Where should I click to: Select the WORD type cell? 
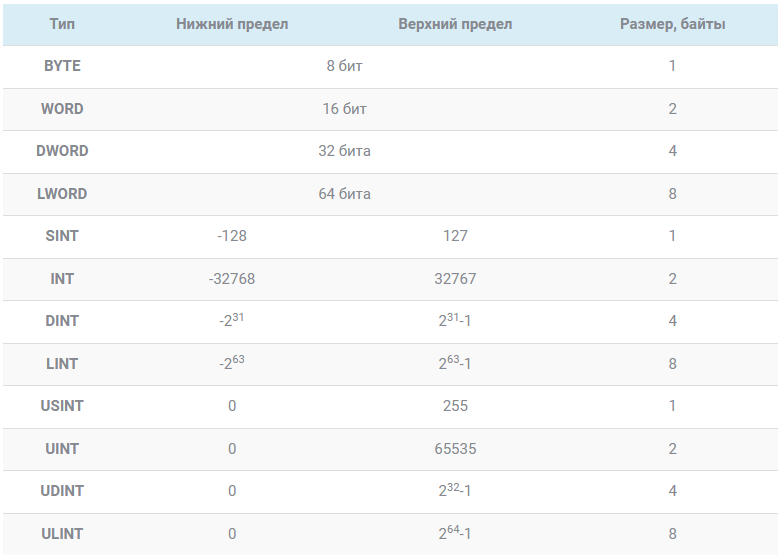point(62,109)
